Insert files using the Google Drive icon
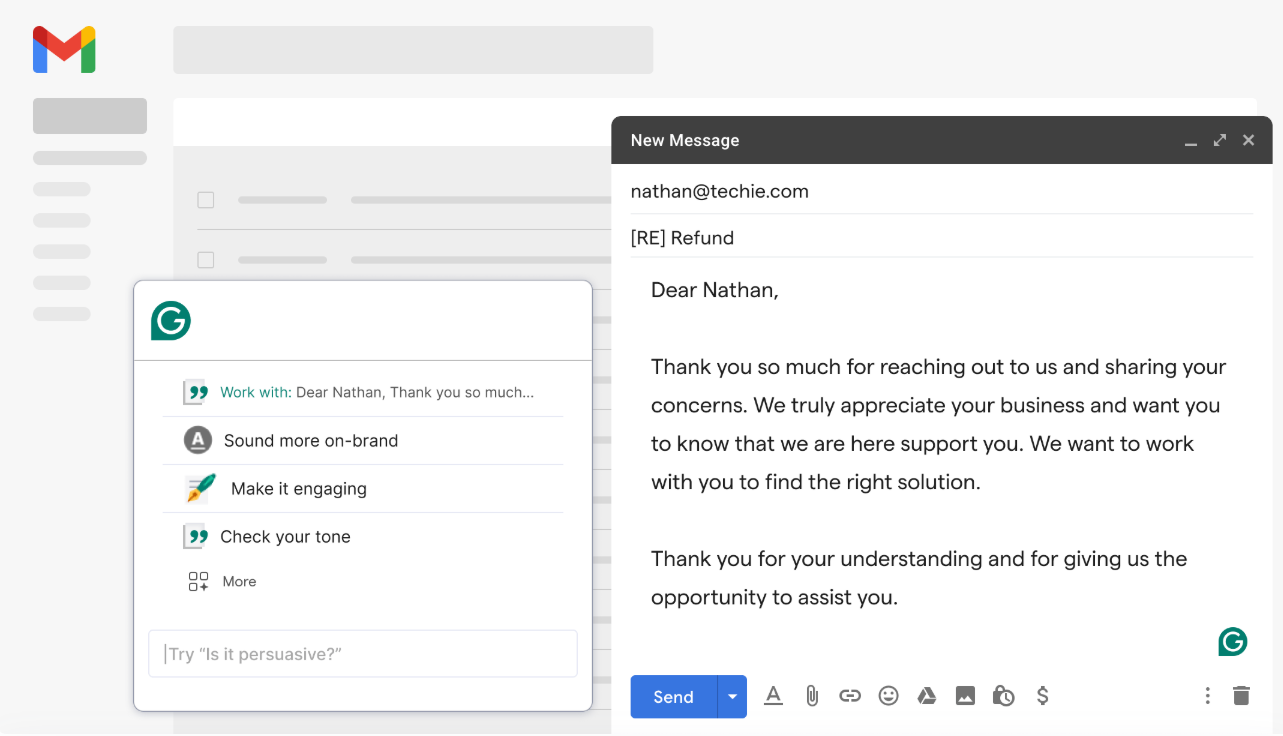1283x736 pixels. [x=927, y=696]
